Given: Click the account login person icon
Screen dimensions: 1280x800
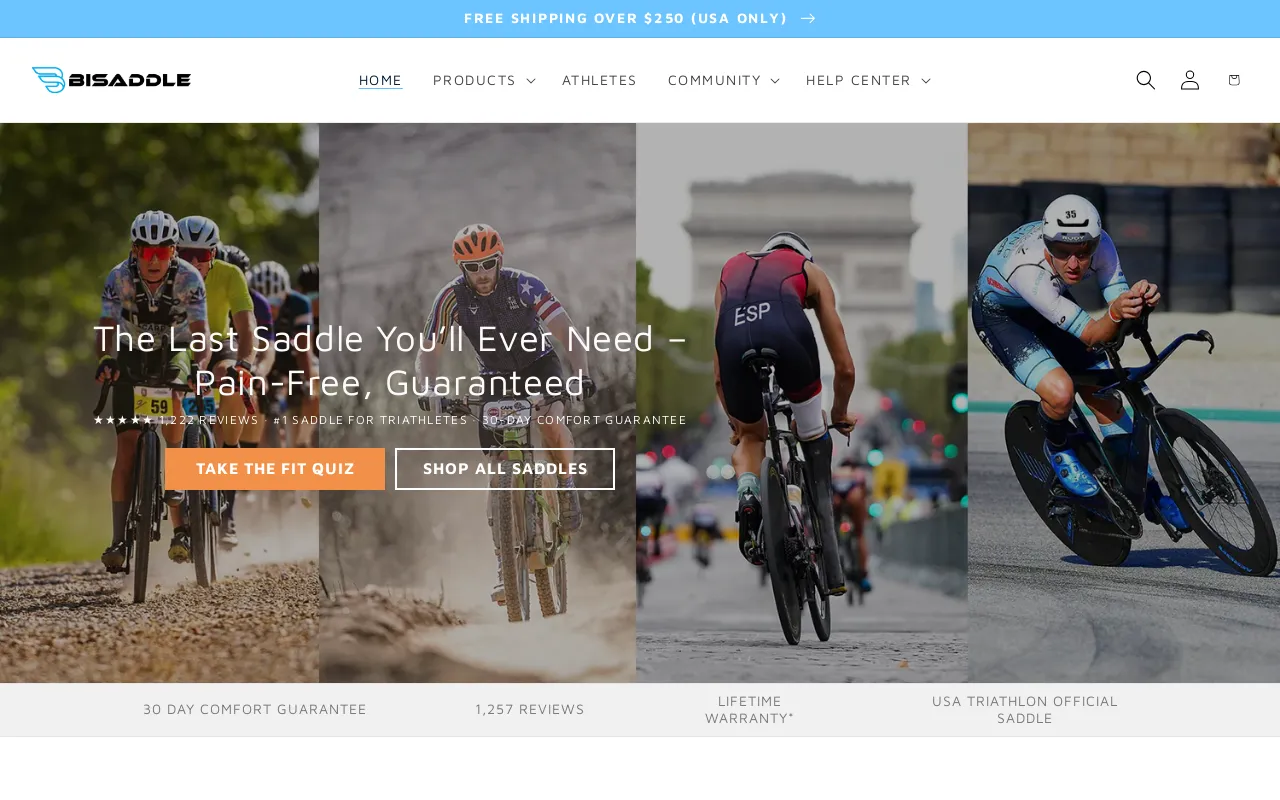Looking at the screenshot, I should 1189,80.
